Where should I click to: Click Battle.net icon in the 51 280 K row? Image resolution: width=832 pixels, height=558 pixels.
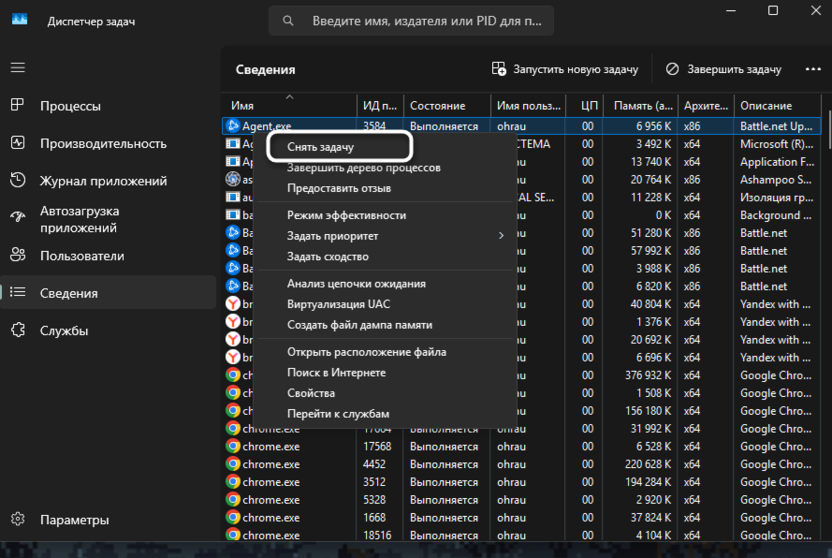pyautogui.click(x=232, y=233)
